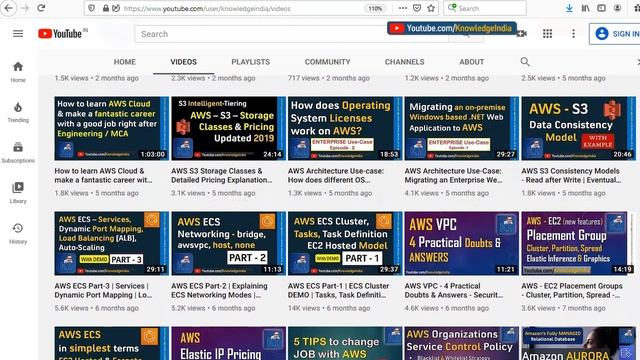
Task: Toggle the browser sidebar icon
Action: 601,8
